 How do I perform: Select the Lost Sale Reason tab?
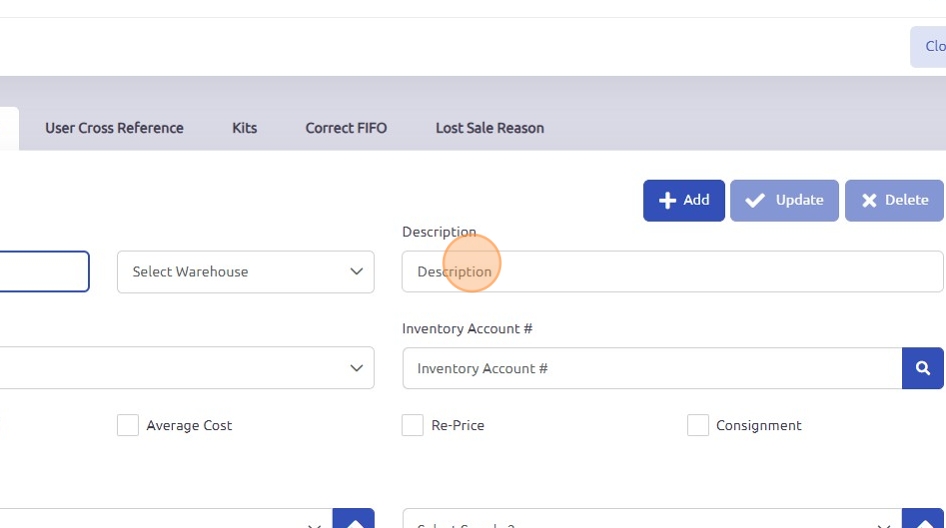point(490,128)
